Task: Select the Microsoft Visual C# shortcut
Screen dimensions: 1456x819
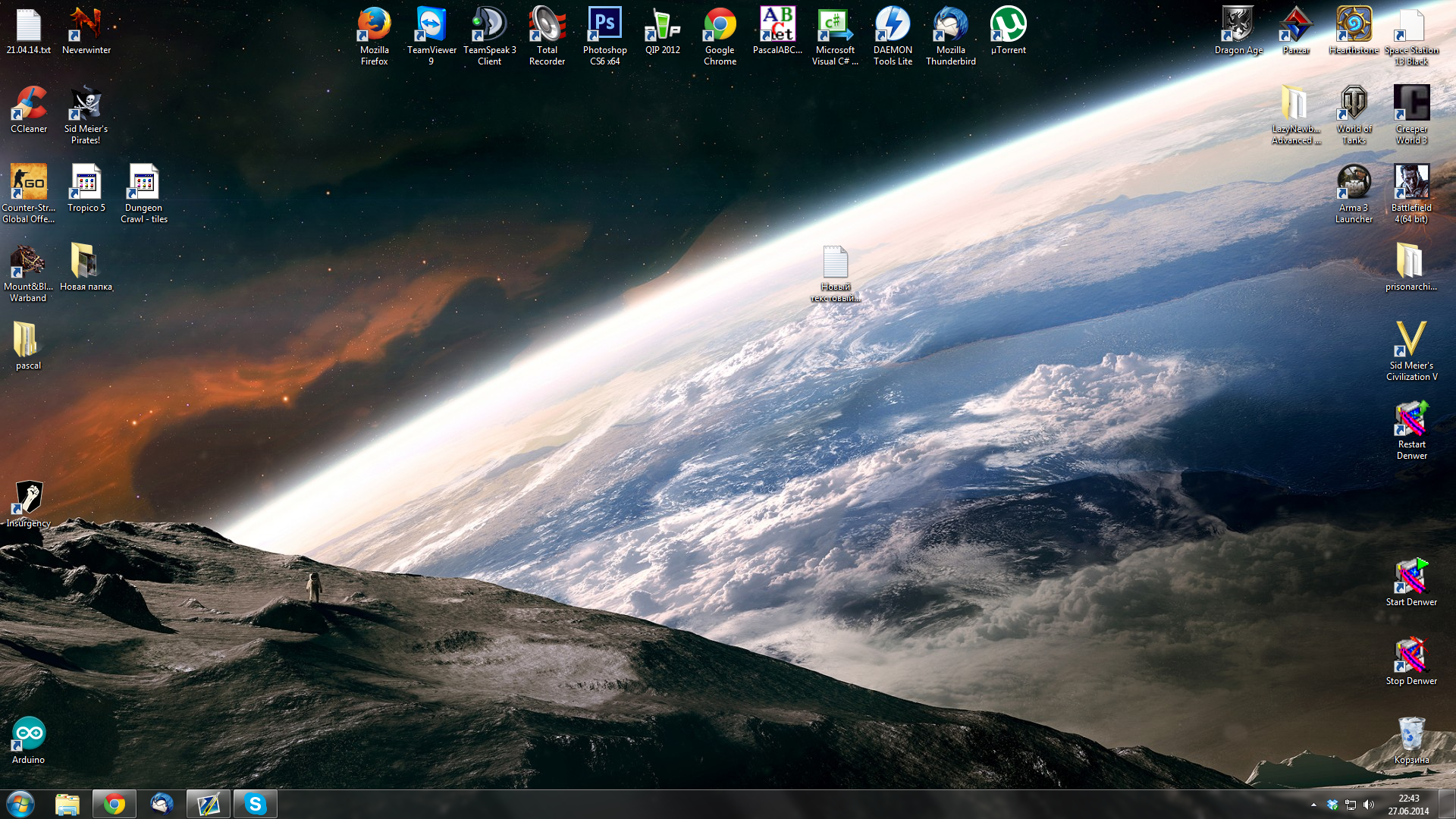Action: pos(835,36)
